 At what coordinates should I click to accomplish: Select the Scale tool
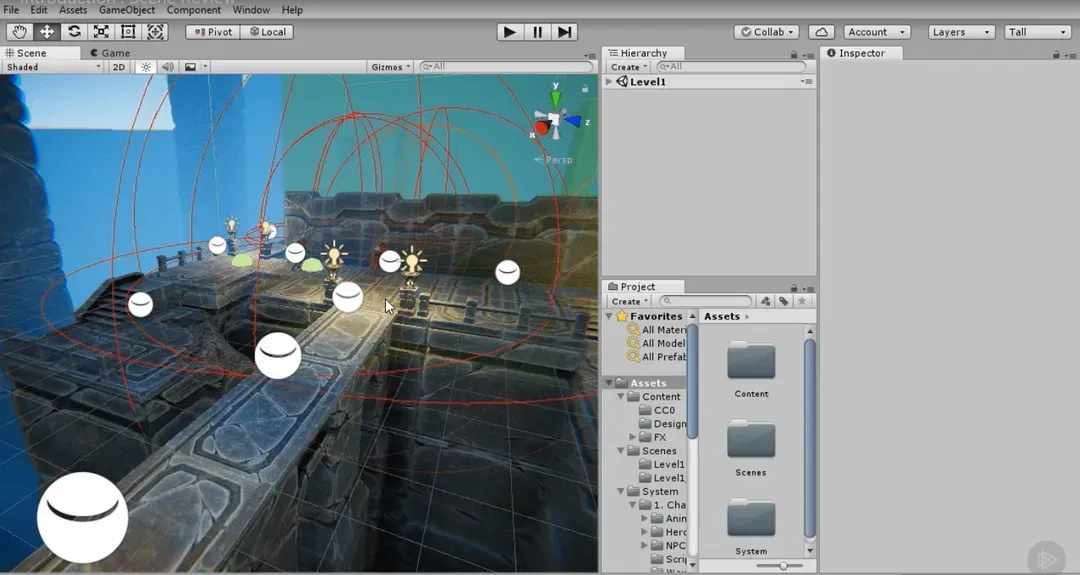coord(101,32)
